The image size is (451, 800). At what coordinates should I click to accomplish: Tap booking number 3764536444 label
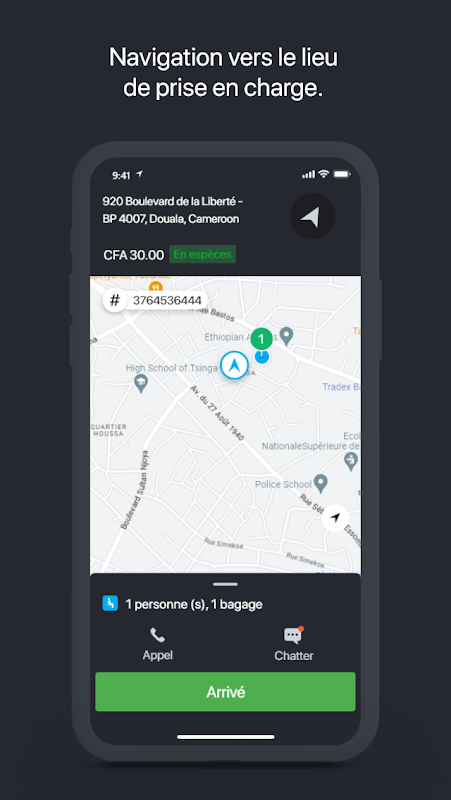coord(167,301)
